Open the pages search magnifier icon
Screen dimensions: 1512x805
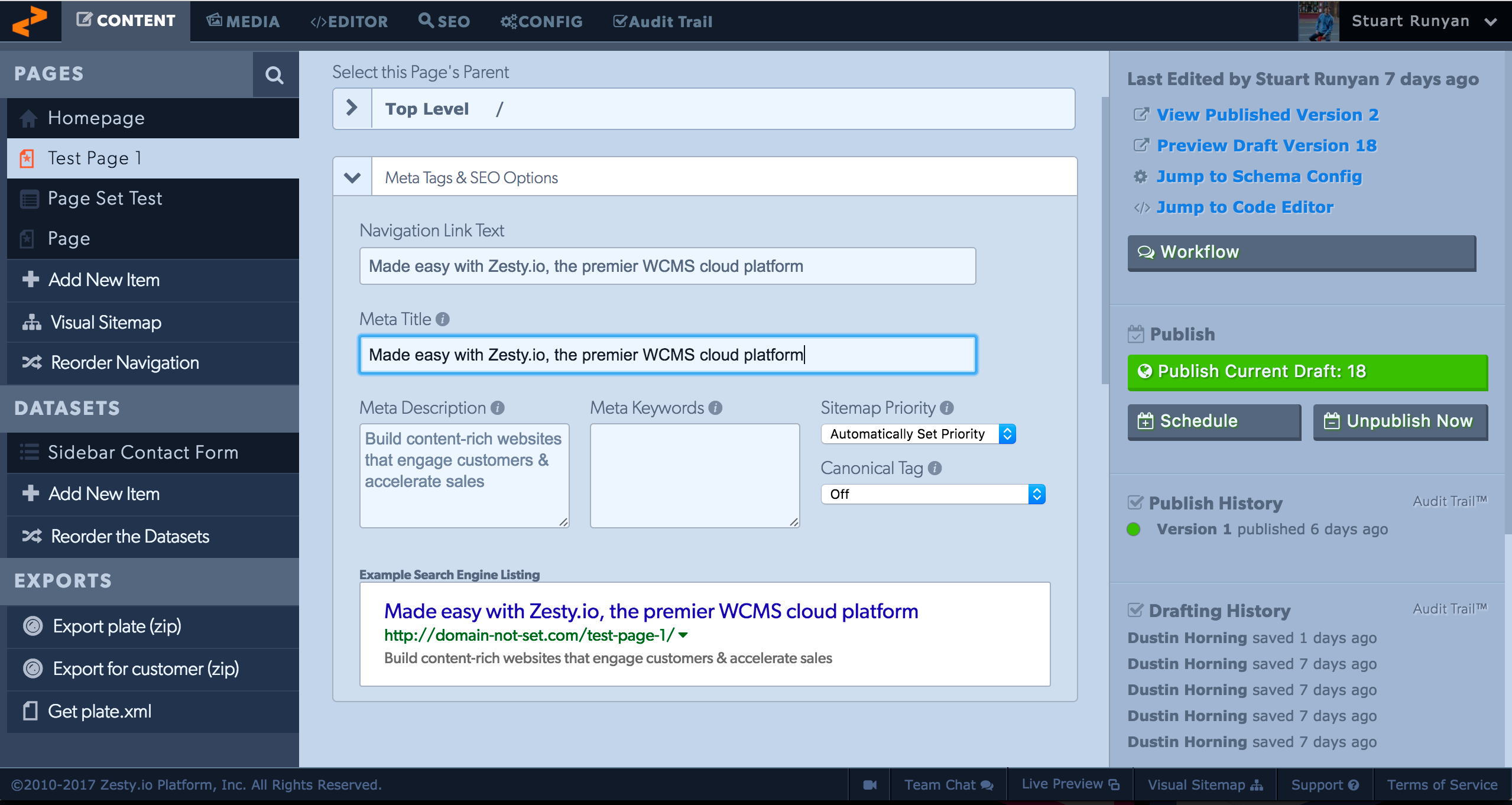[274, 74]
